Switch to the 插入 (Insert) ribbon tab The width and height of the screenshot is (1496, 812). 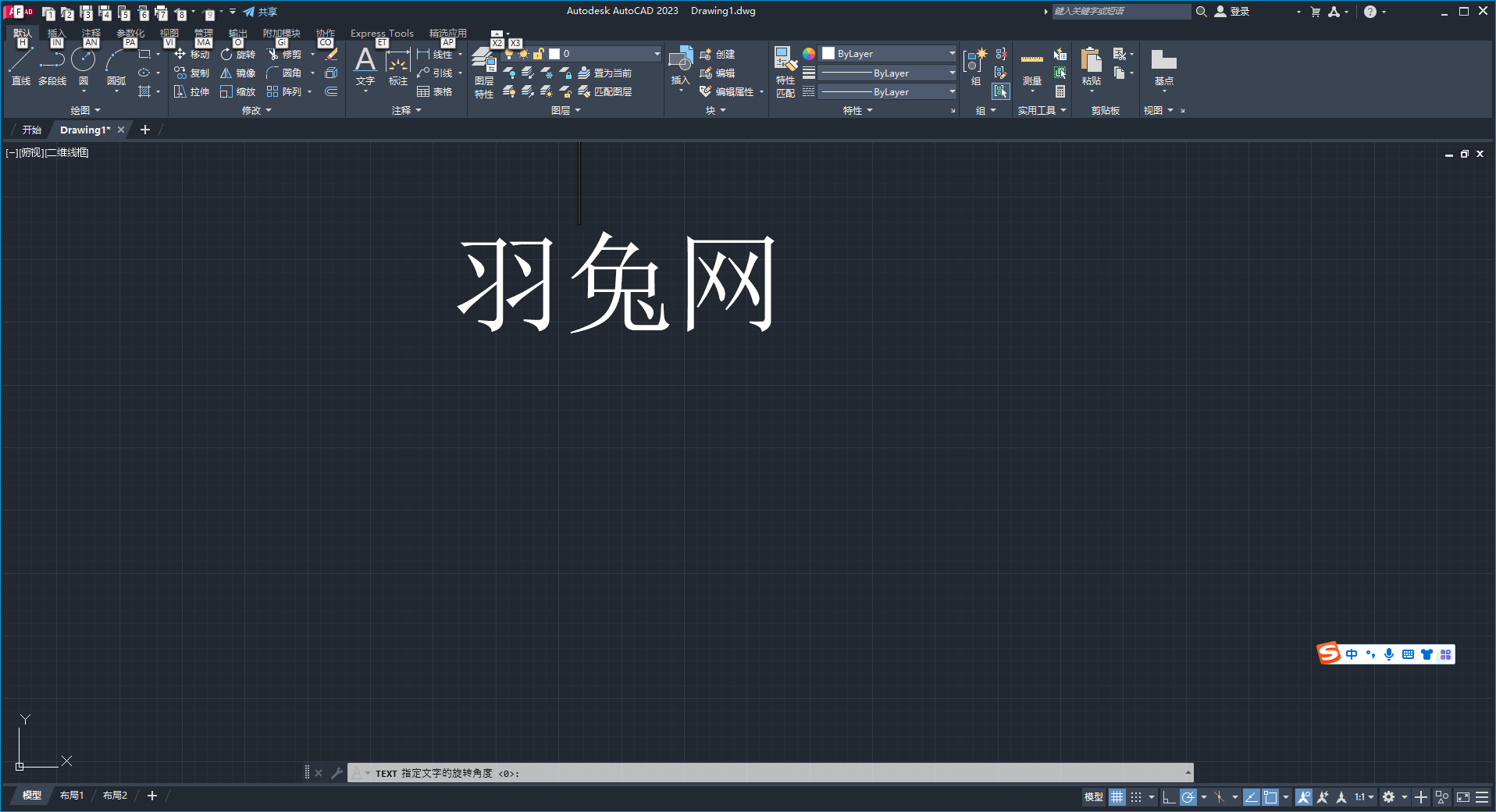[x=56, y=34]
